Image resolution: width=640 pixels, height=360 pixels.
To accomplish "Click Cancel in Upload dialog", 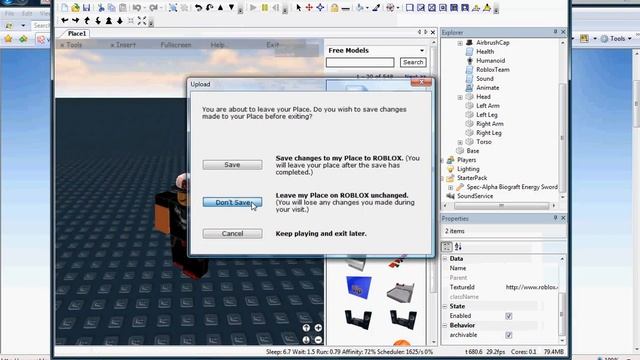I will click(232, 233).
